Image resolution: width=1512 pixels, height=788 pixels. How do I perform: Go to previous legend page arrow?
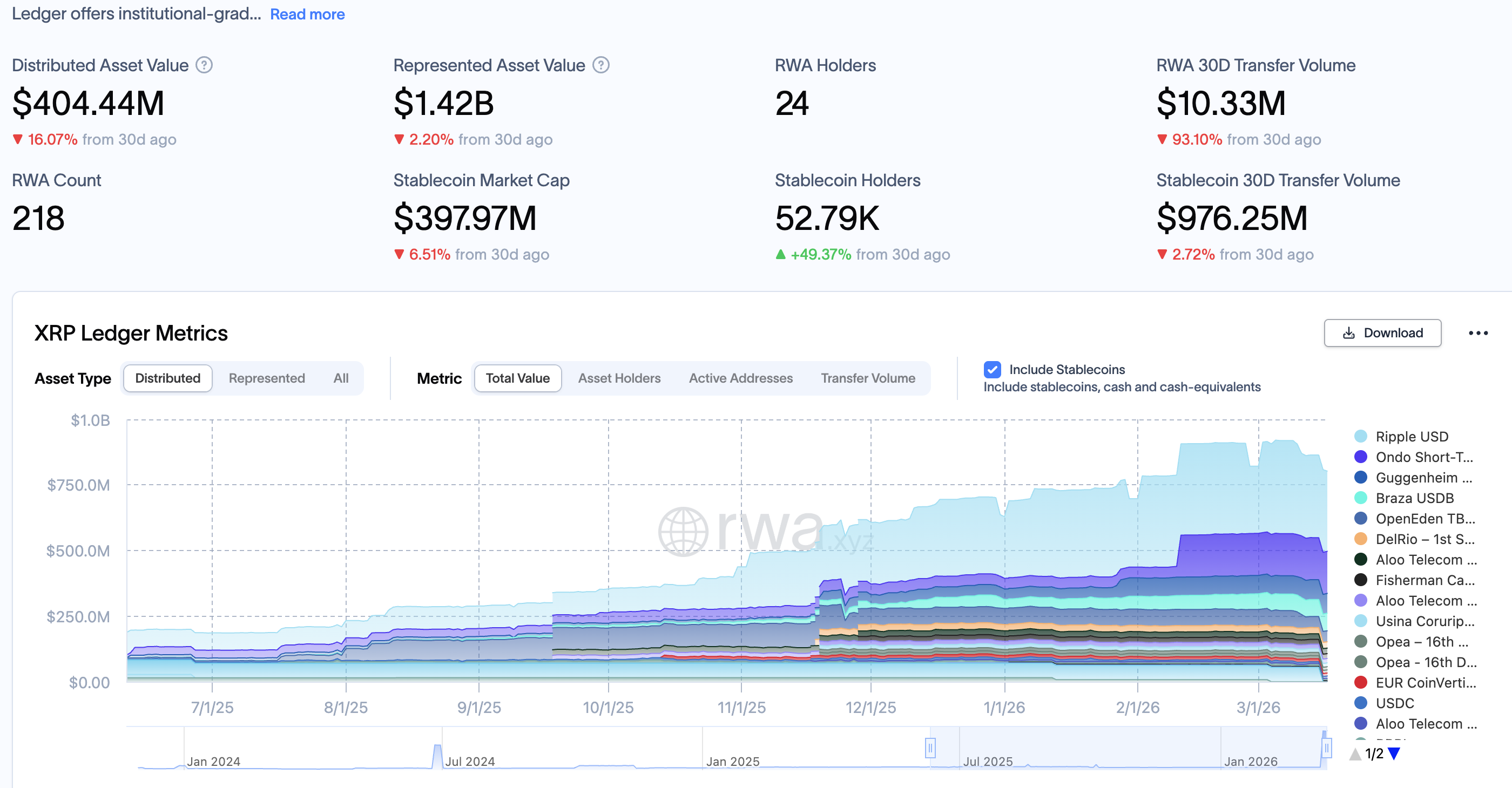[1355, 754]
